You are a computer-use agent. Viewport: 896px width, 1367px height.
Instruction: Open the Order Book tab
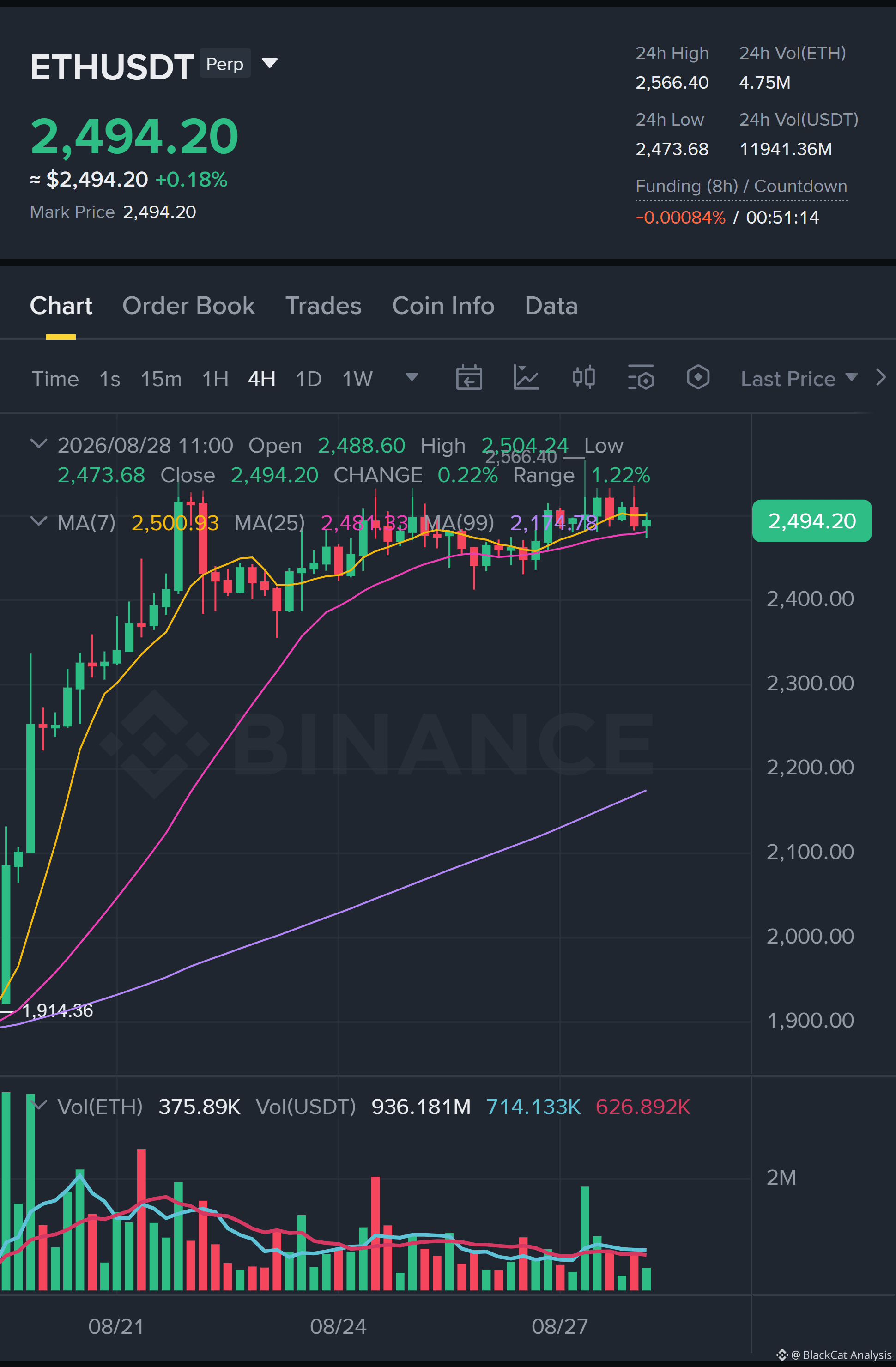tap(188, 306)
